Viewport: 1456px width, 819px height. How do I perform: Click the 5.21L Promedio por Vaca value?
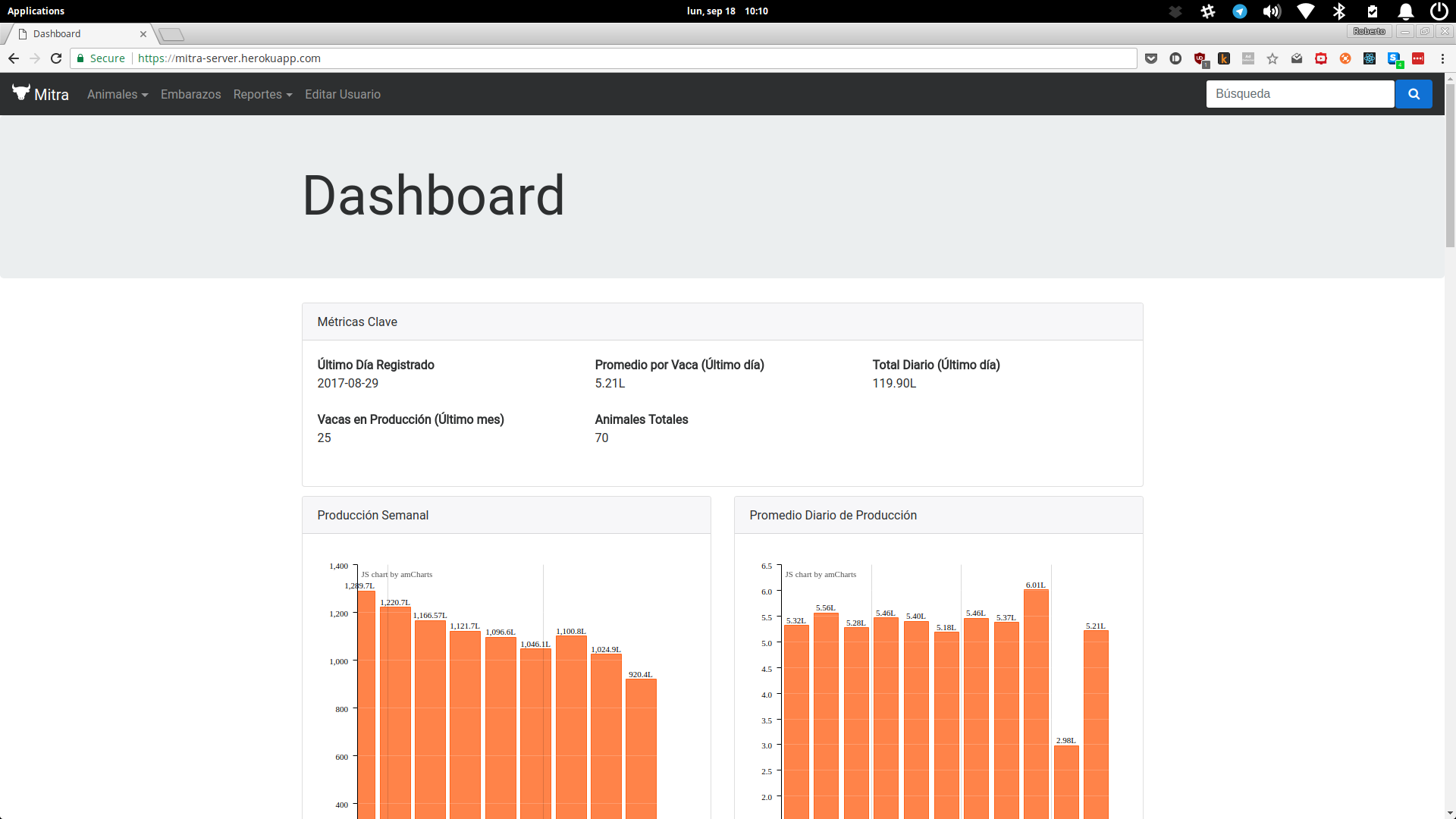[x=610, y=383]
